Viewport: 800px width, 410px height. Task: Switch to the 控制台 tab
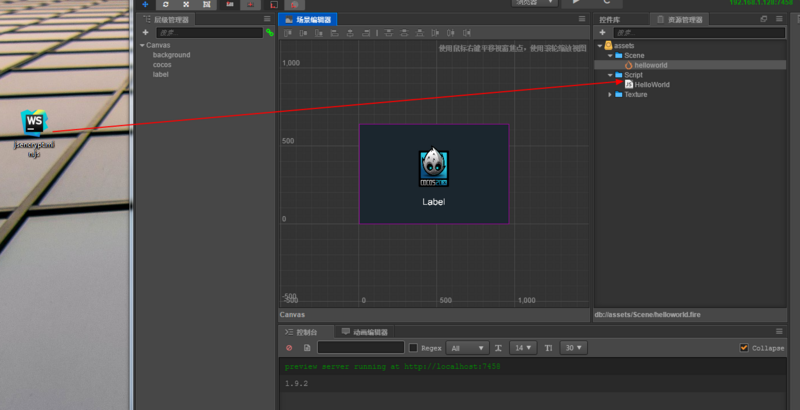(x=306, y=332)
